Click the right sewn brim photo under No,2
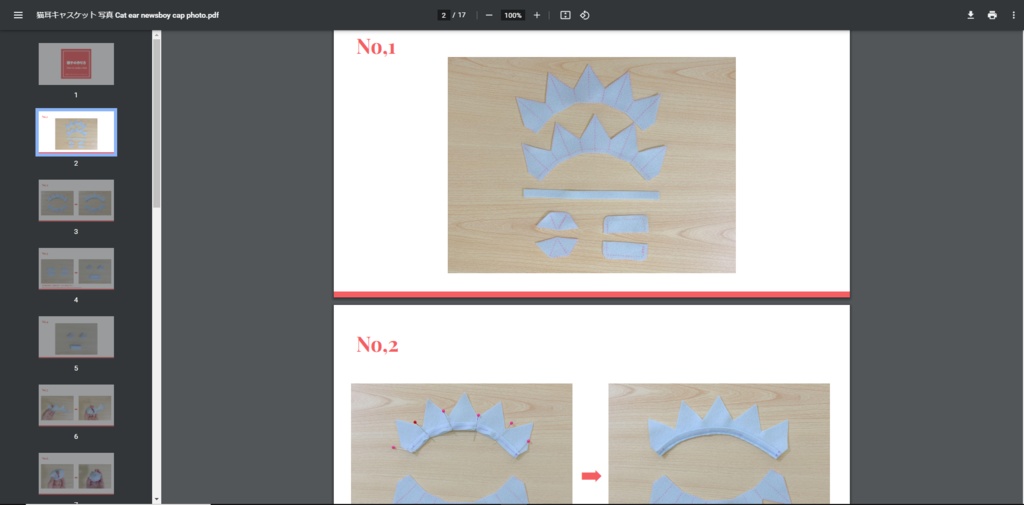Screen dimensions: 1024x505 click(719, 444)
